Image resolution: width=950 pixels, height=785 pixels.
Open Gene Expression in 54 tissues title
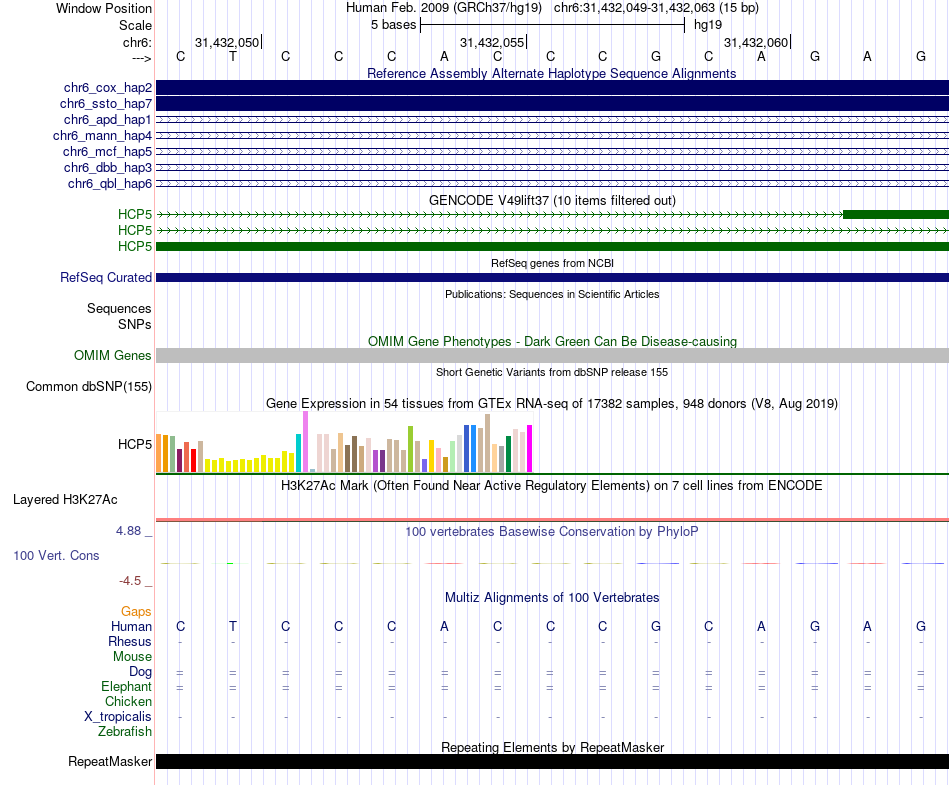click(x=552, y=403)
